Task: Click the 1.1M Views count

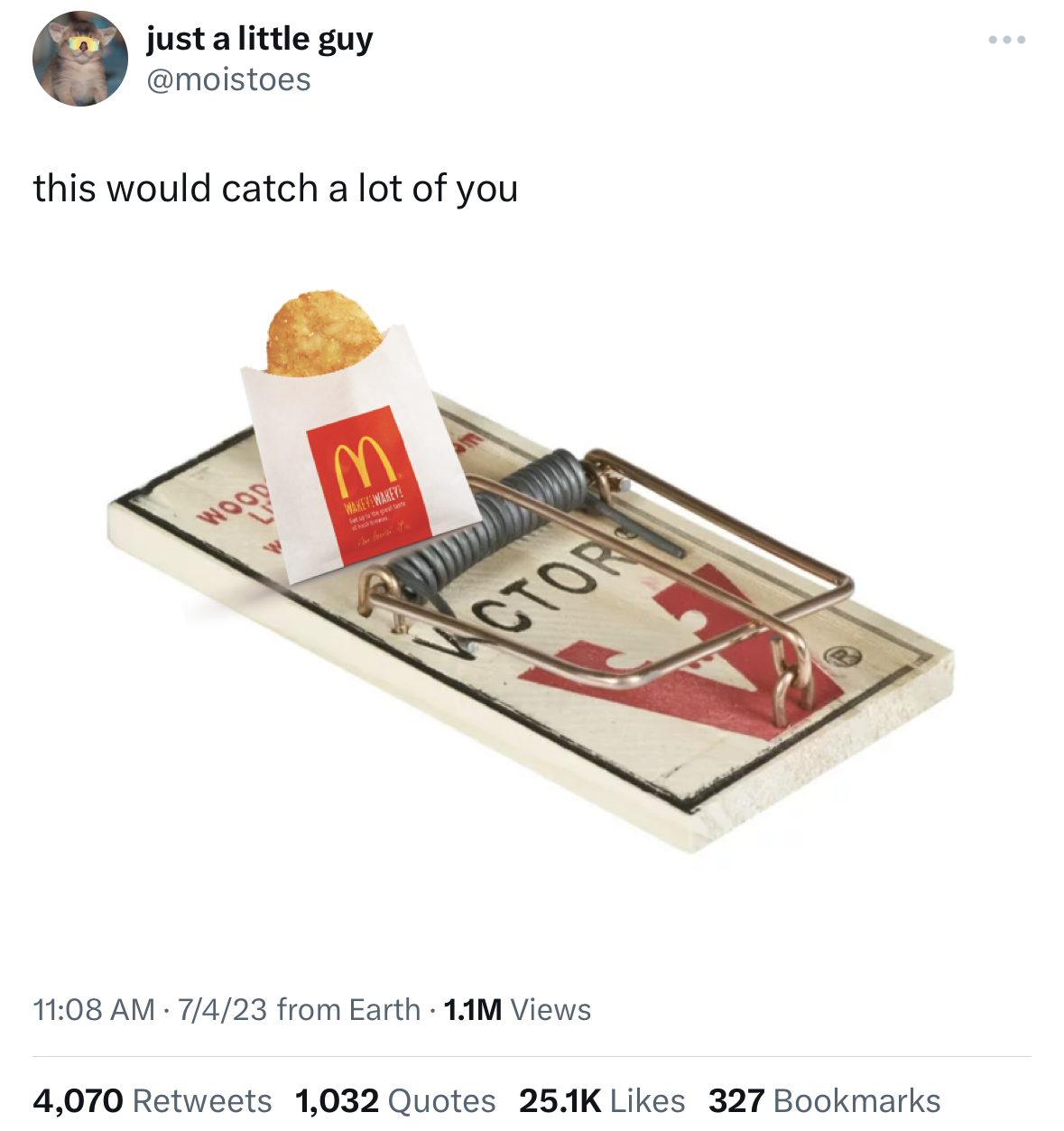Action: (x=517, y=1009)
